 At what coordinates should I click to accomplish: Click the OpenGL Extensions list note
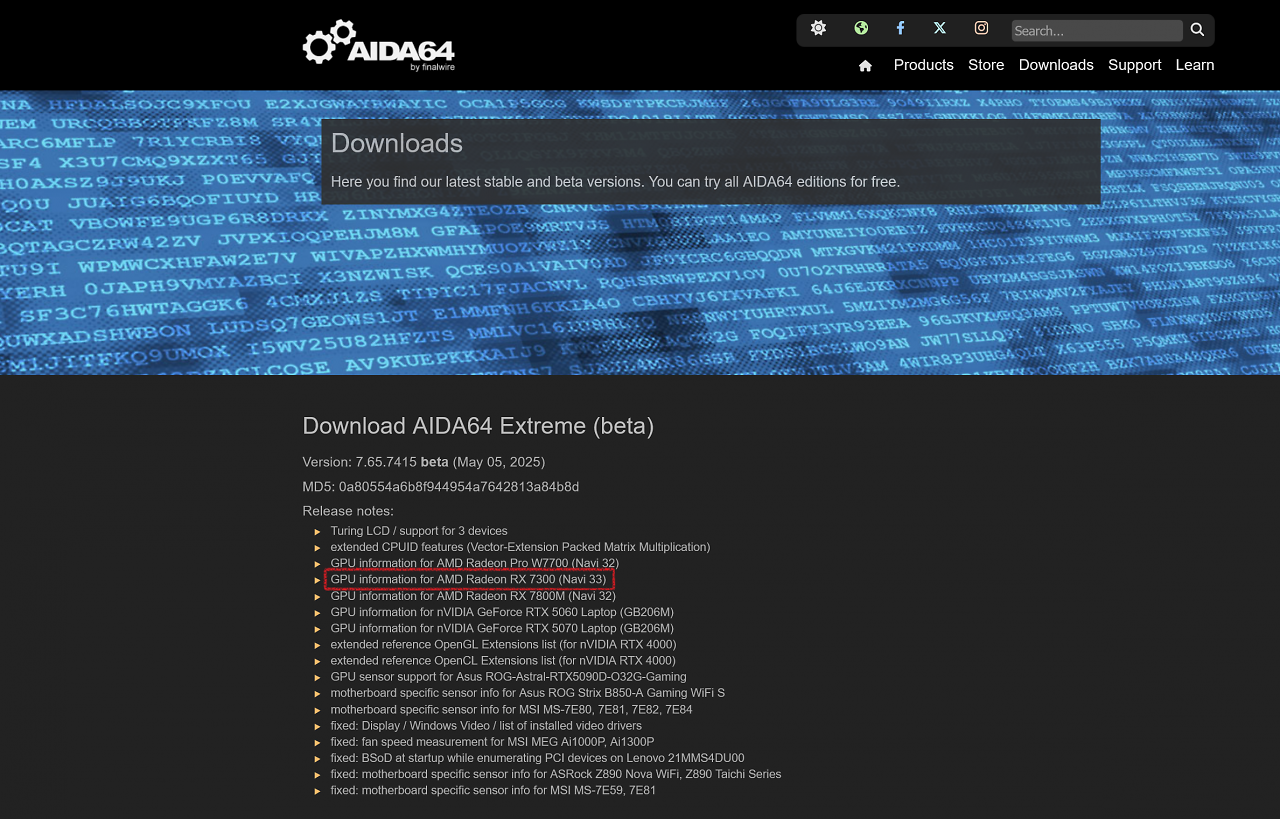point(503,644)
